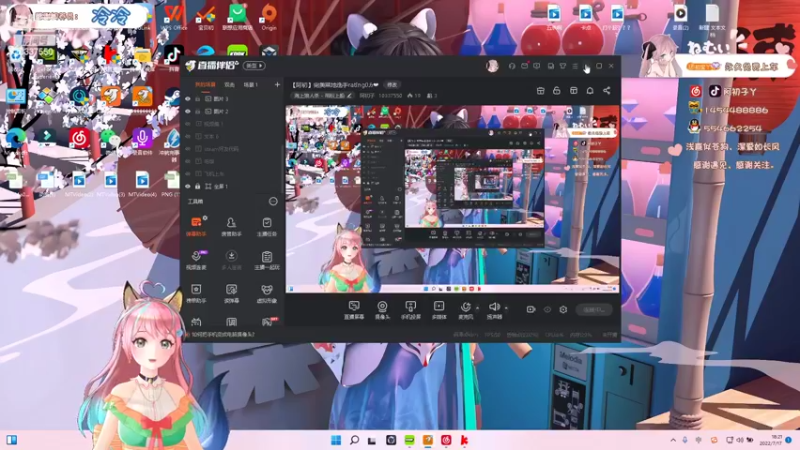Add a 手机投屏 phone mirroring source
This screenshot has width=800, height=450.
(x=410, y=310)
